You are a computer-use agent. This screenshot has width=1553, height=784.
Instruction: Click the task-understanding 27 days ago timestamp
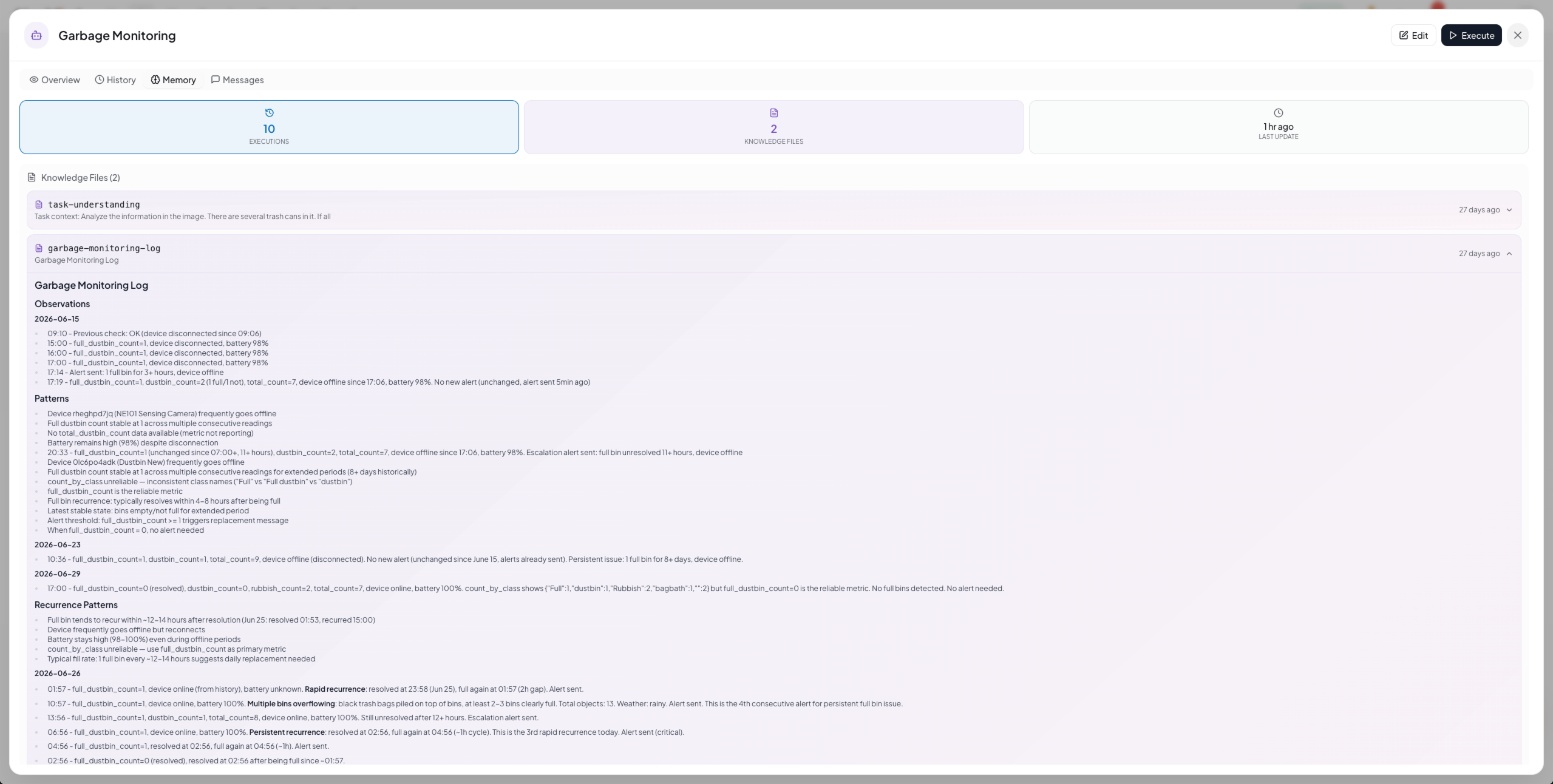[x=1479, y=210]
